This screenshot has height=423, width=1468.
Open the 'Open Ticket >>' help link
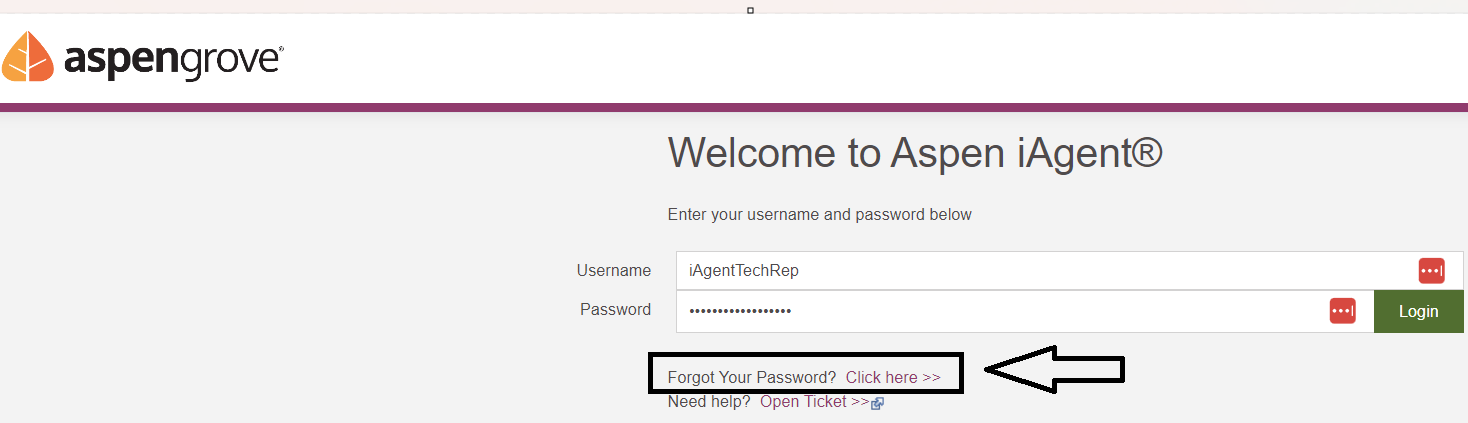click(x=815, y=402)
